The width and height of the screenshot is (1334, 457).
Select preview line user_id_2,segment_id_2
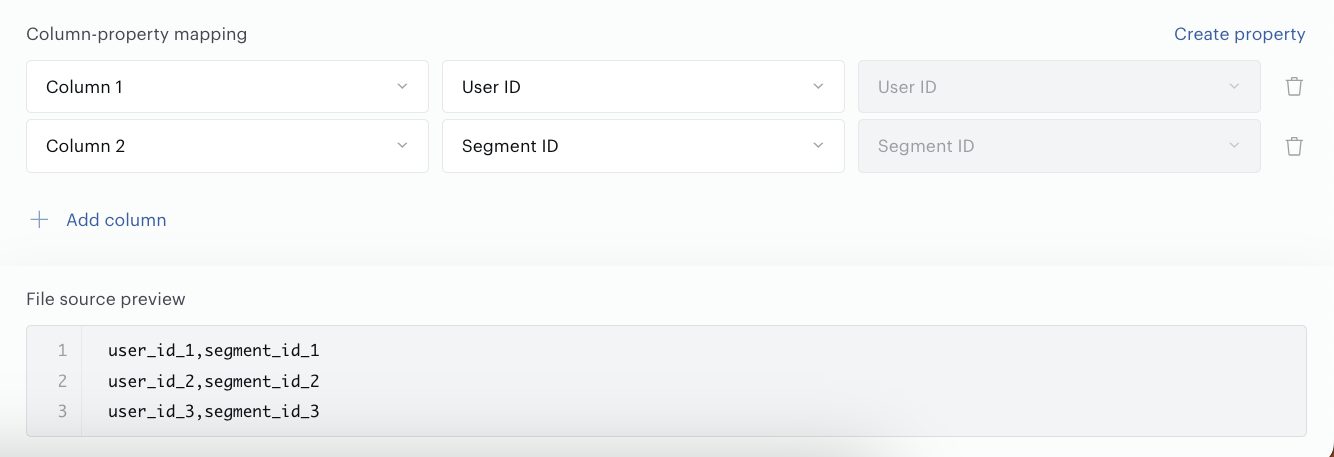(x=213, y=381)
